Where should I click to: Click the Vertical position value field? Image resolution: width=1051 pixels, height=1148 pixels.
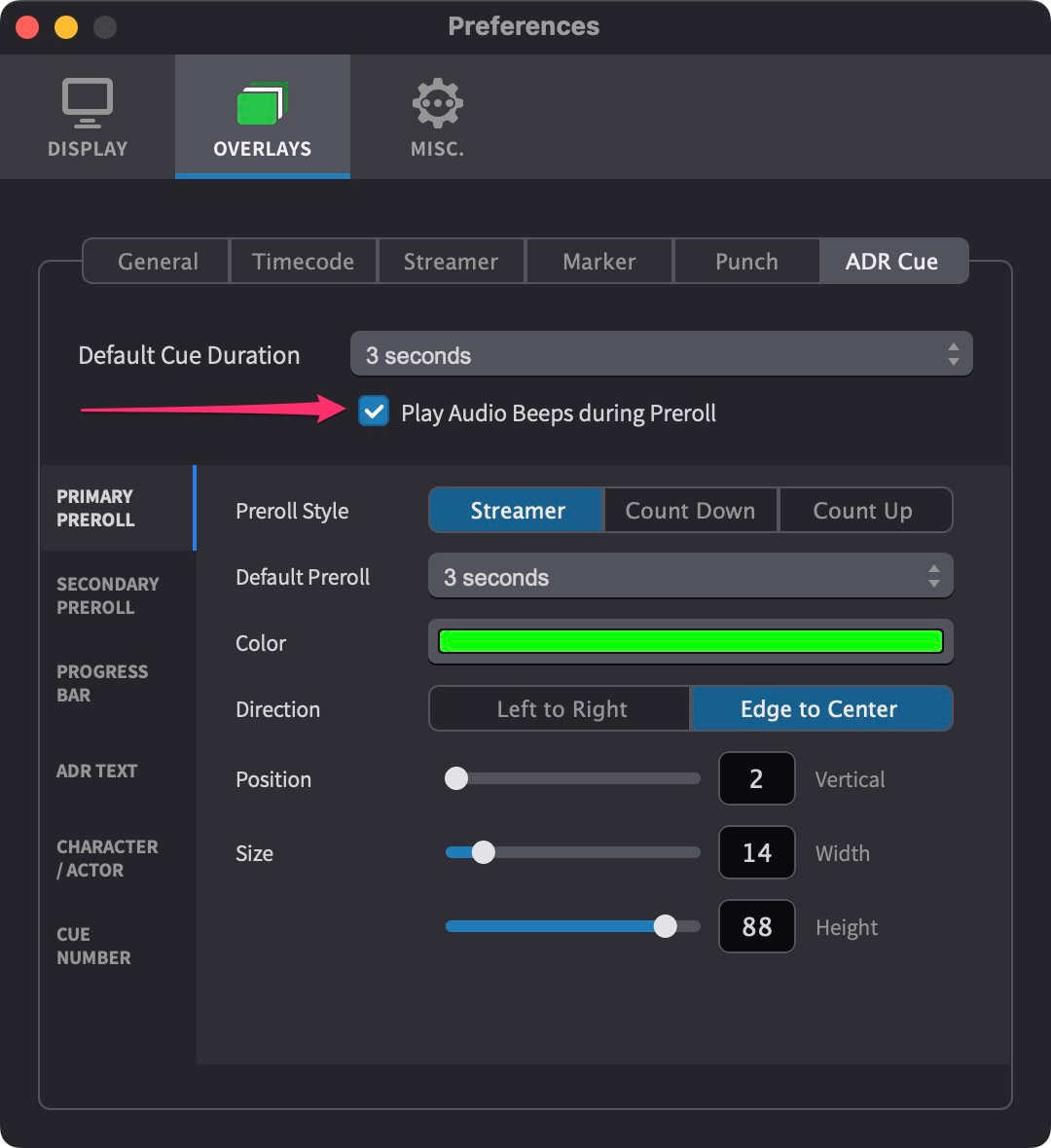[756, 778]
